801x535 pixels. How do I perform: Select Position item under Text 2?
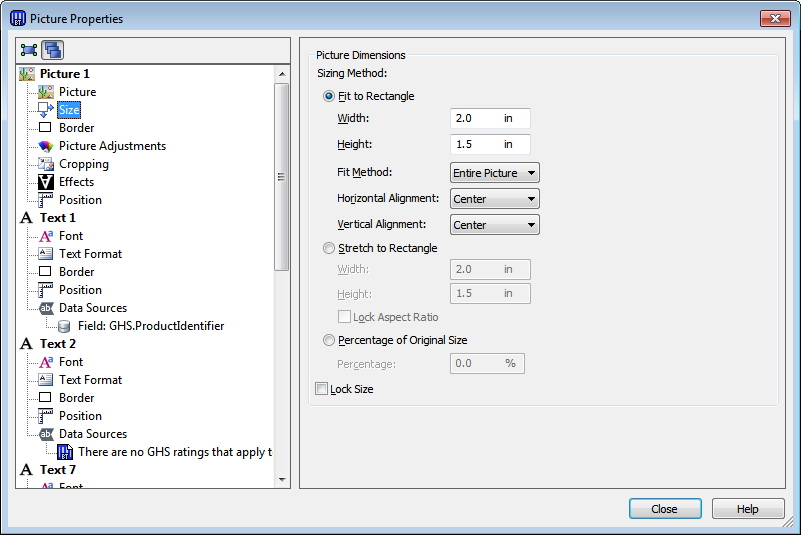[x=80, y=416]
